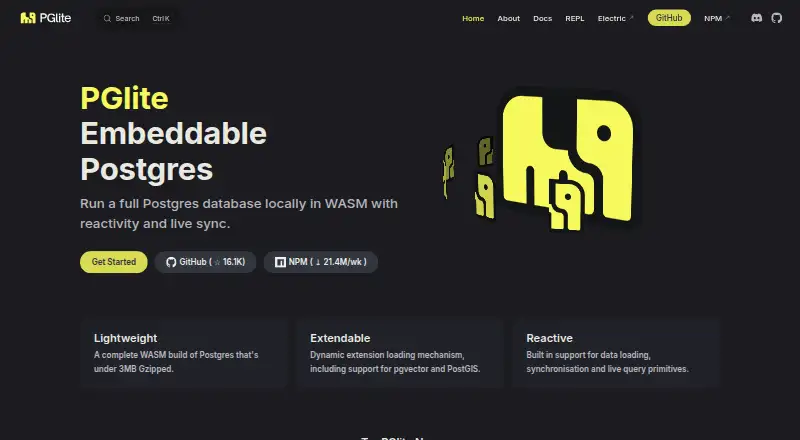This screenshot has height=440, width=800.
Task: Open the Reactive feature card
Action: [x=616, y=353]
